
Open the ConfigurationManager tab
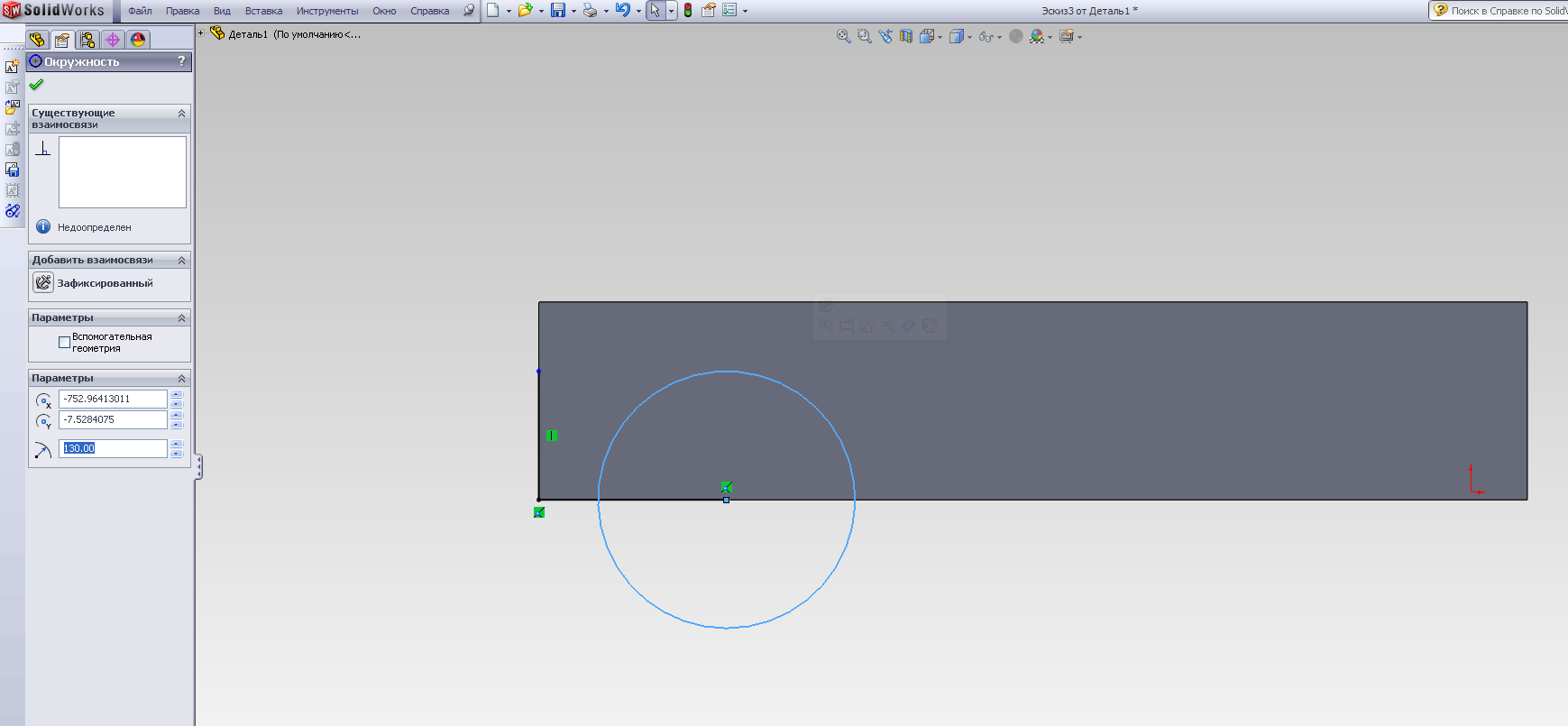[87, 40]
